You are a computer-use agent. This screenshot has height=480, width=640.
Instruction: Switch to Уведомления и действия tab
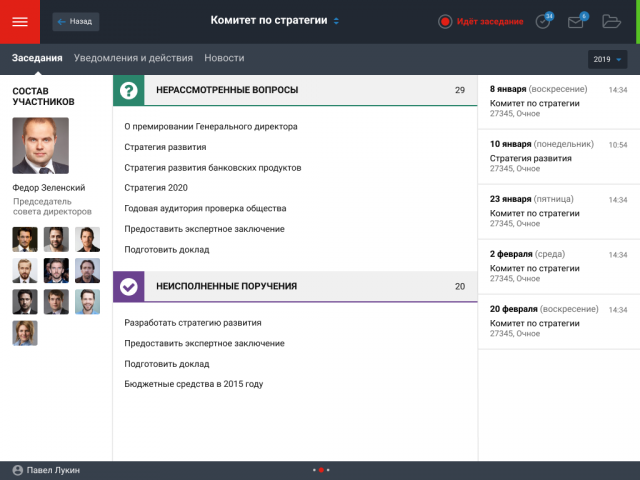pyautogui.click(x=133, y=58)
